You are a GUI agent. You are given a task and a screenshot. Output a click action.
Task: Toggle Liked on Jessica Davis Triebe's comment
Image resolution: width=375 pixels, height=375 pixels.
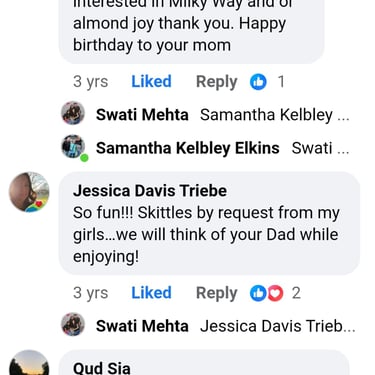[x=151, y=293]
